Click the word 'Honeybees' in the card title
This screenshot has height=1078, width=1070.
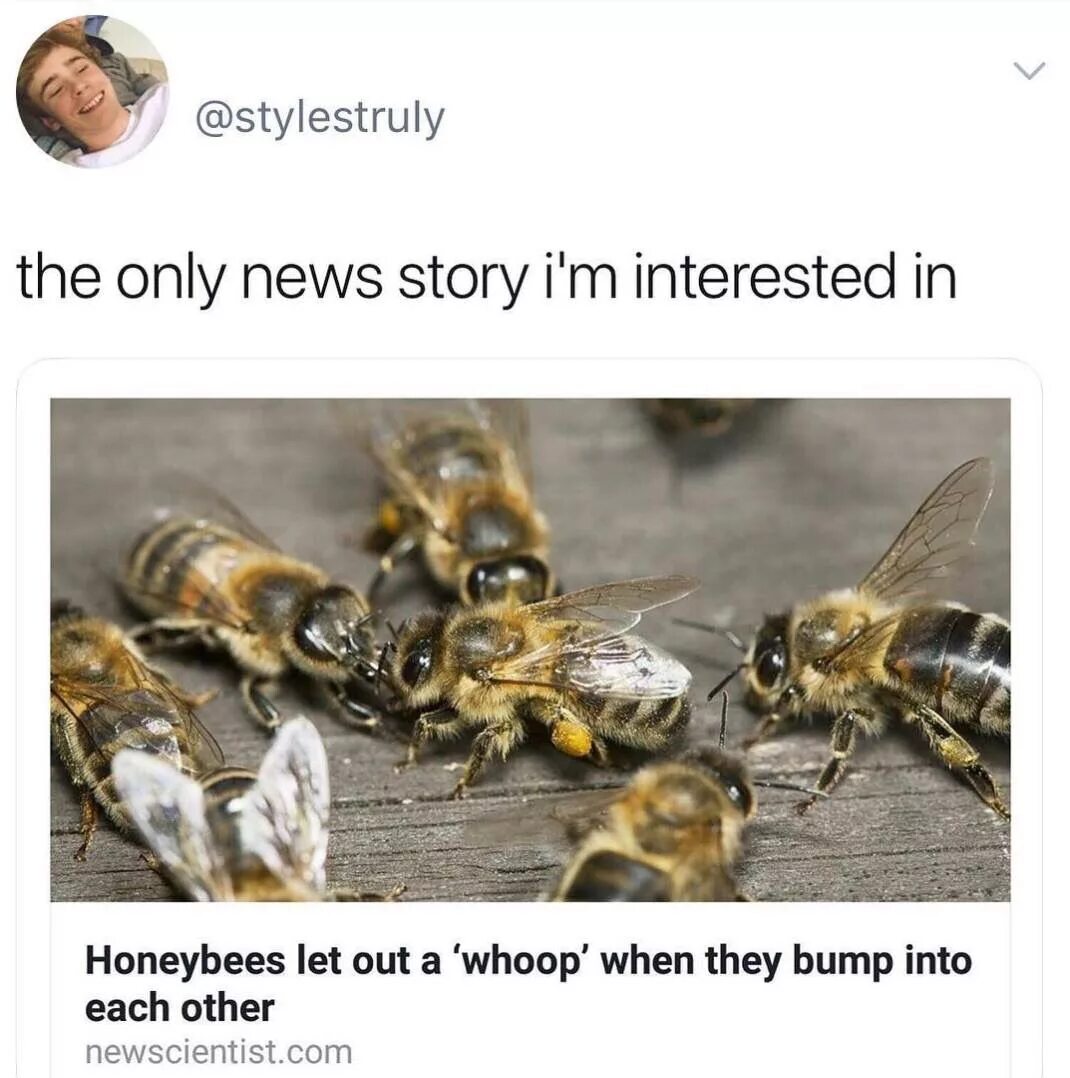tap(185, 961)
